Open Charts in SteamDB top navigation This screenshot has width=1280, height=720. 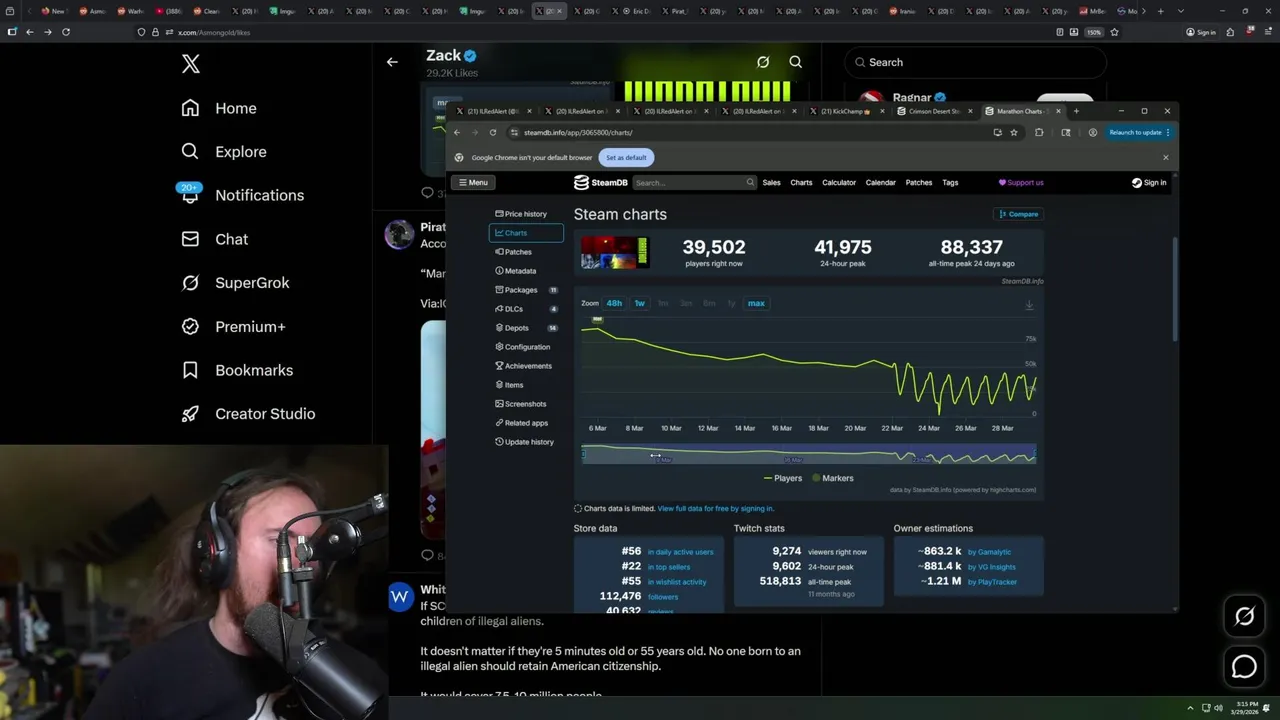click(x=801, y=183)
